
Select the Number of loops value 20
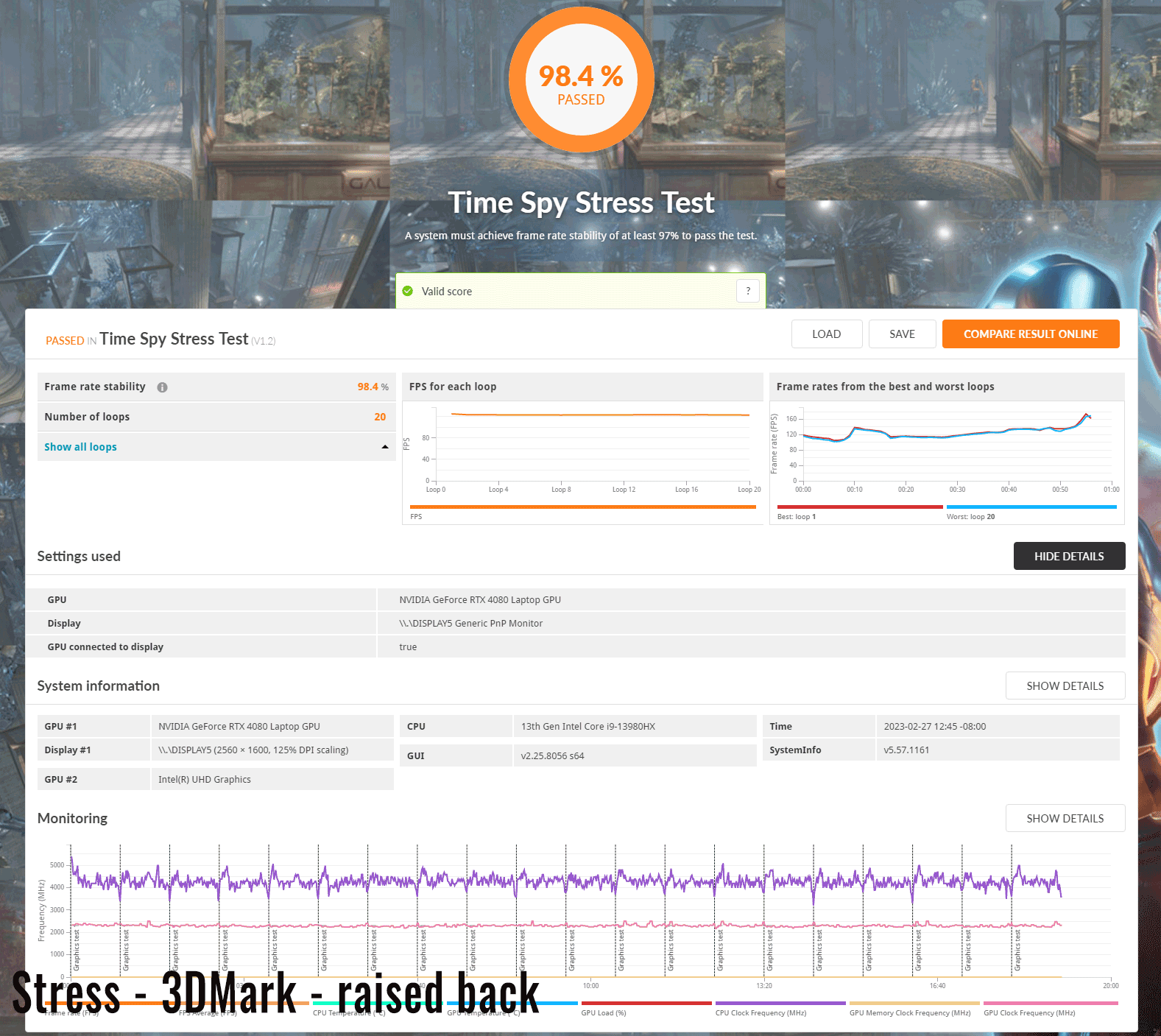[x=380, y=417]
